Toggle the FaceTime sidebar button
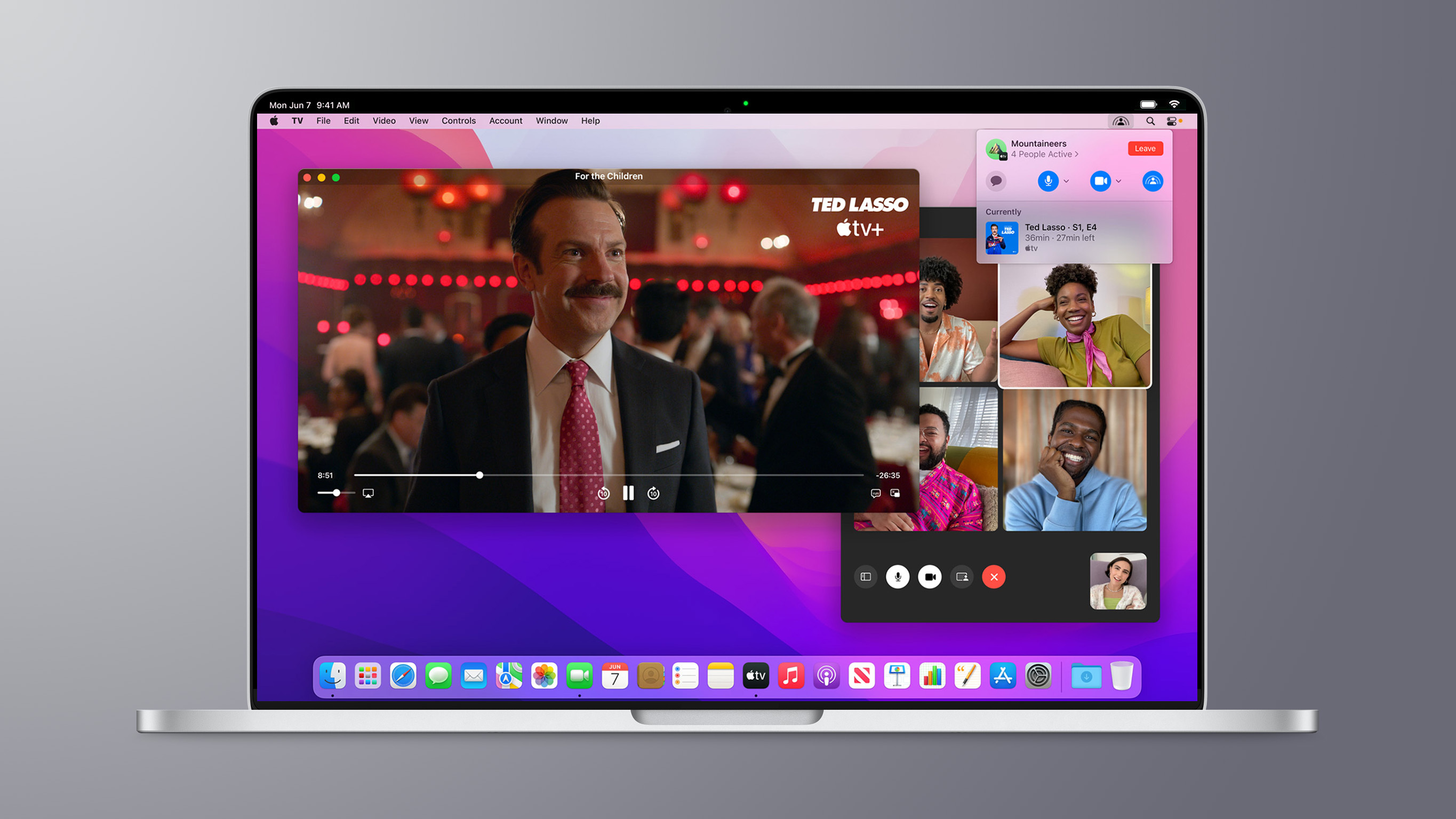Screen dimensions: 1456x819 [866, 577]
